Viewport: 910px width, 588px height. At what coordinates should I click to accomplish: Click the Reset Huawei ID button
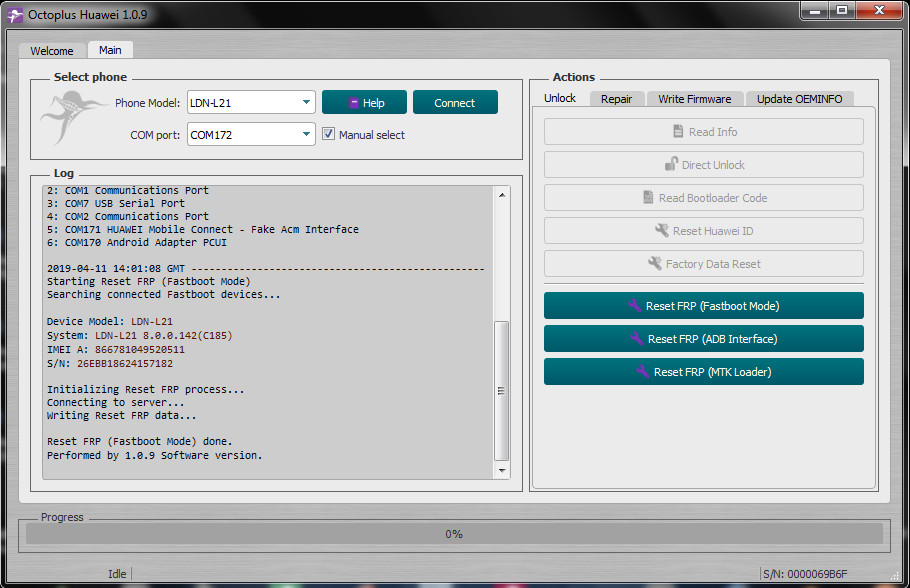pyautogui.click(x=703, y=230)
